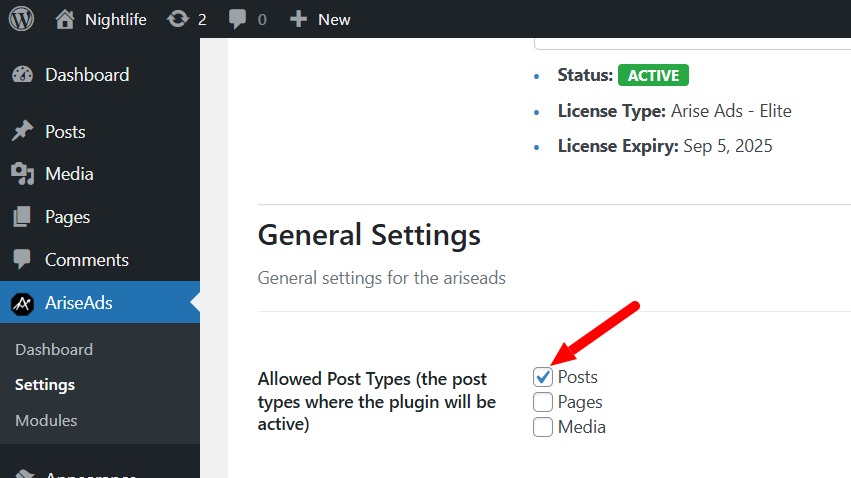Click the Media library icon
The width and height of the screenshot is (851, 478).
[22, 174]
